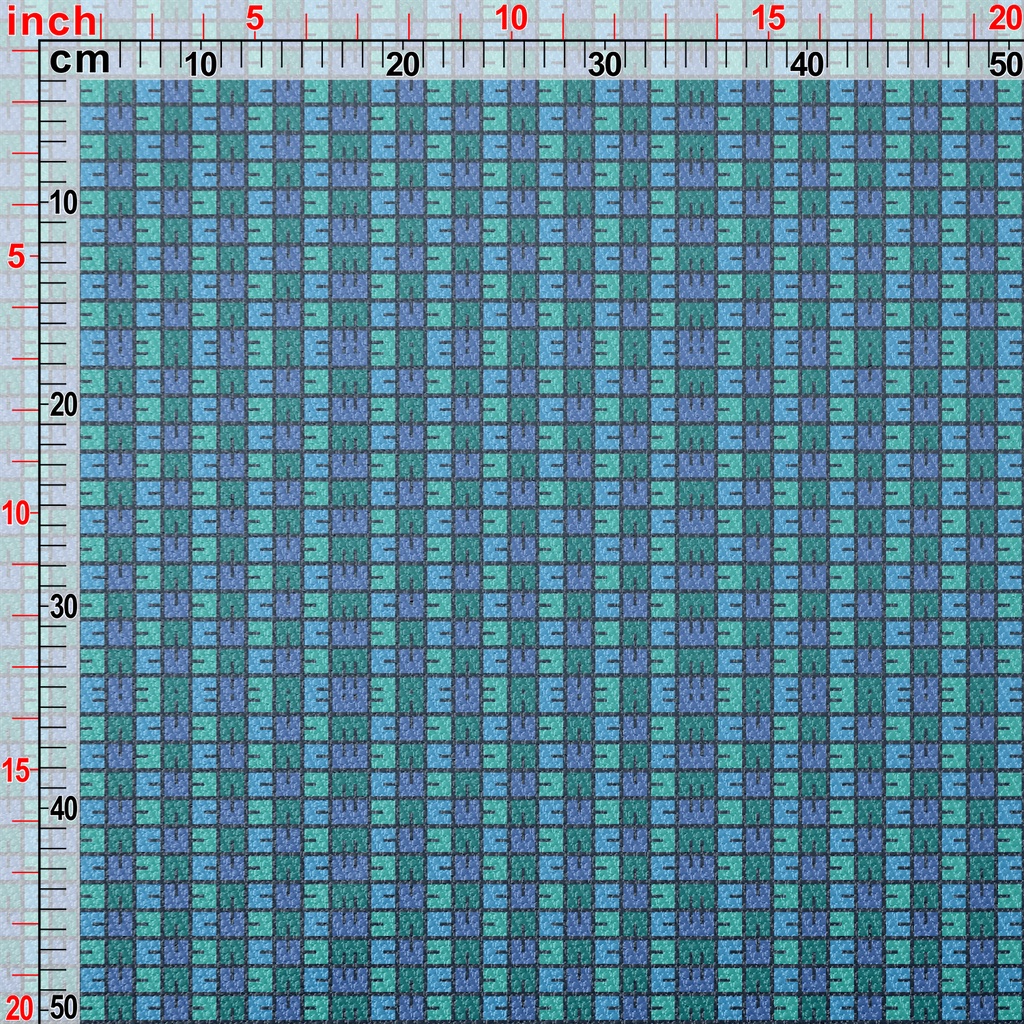Image resolution: width=1024 pixels, height=1024 pixels.
Task: Click the black "cm" ruler label
Action: [x=80, y=61]
